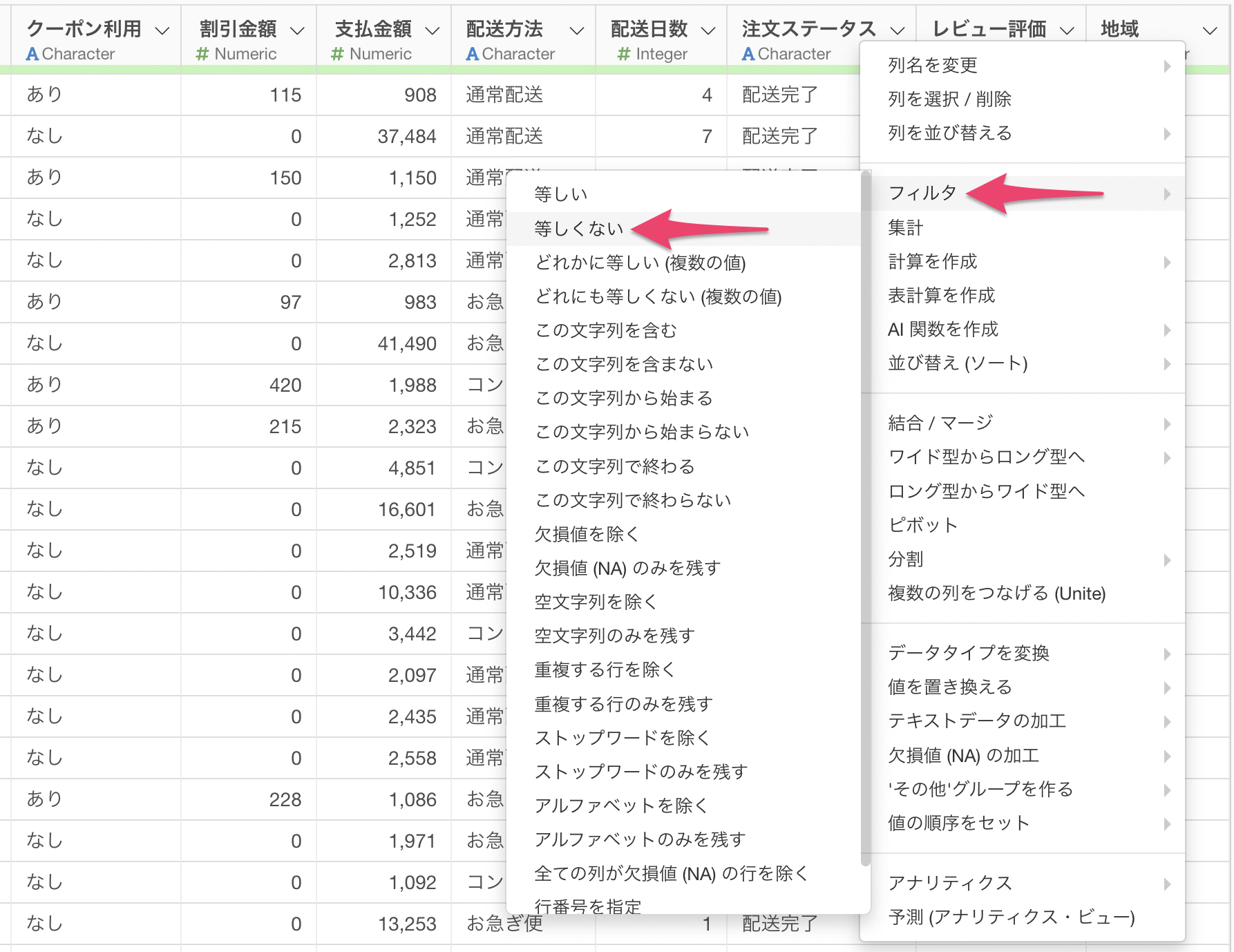Expand the データタイプを変換 submenu arrow

[1167, 653]
